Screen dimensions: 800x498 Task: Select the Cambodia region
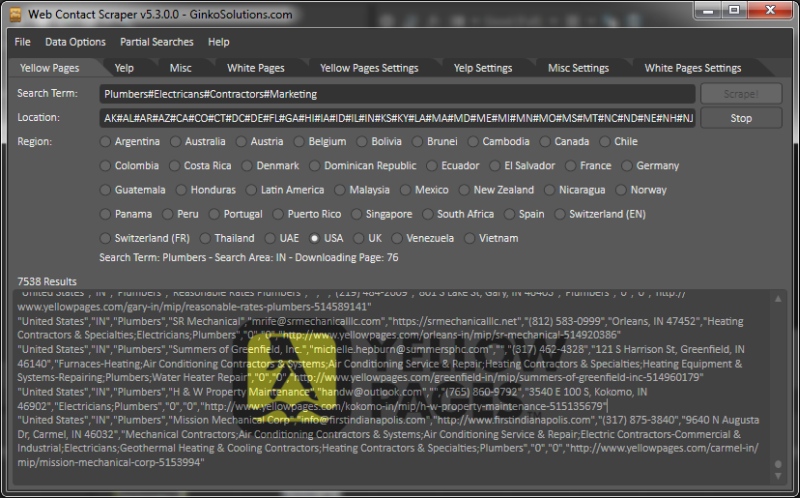499,141
